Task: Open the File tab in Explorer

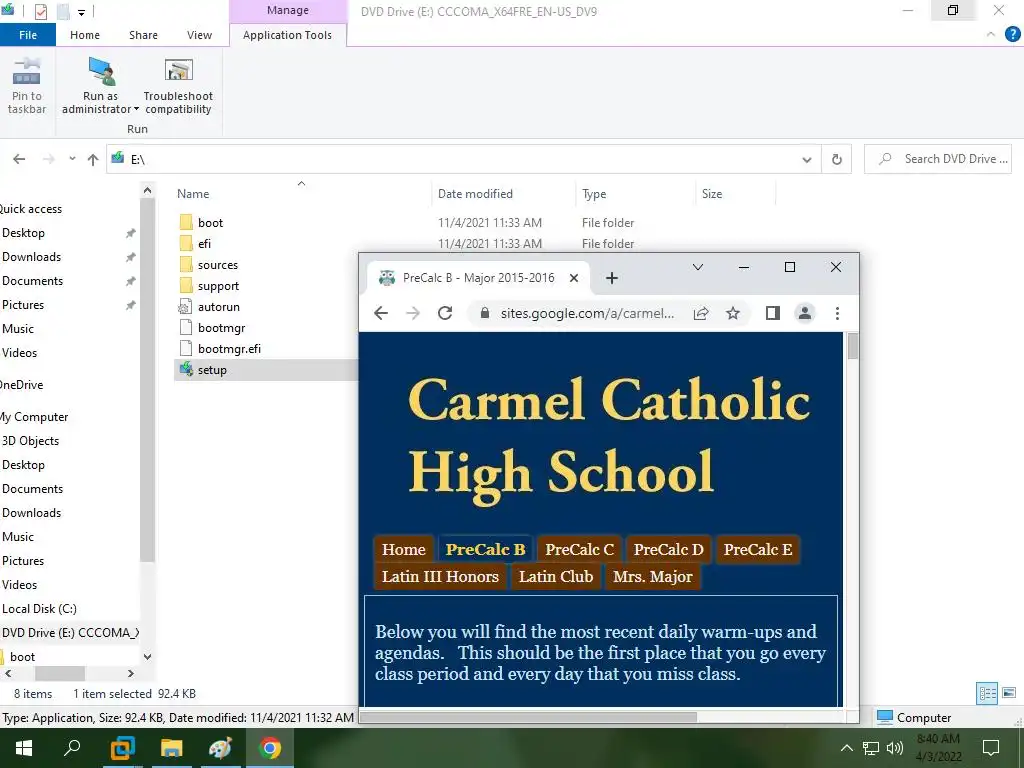Action: click(28, 35)
